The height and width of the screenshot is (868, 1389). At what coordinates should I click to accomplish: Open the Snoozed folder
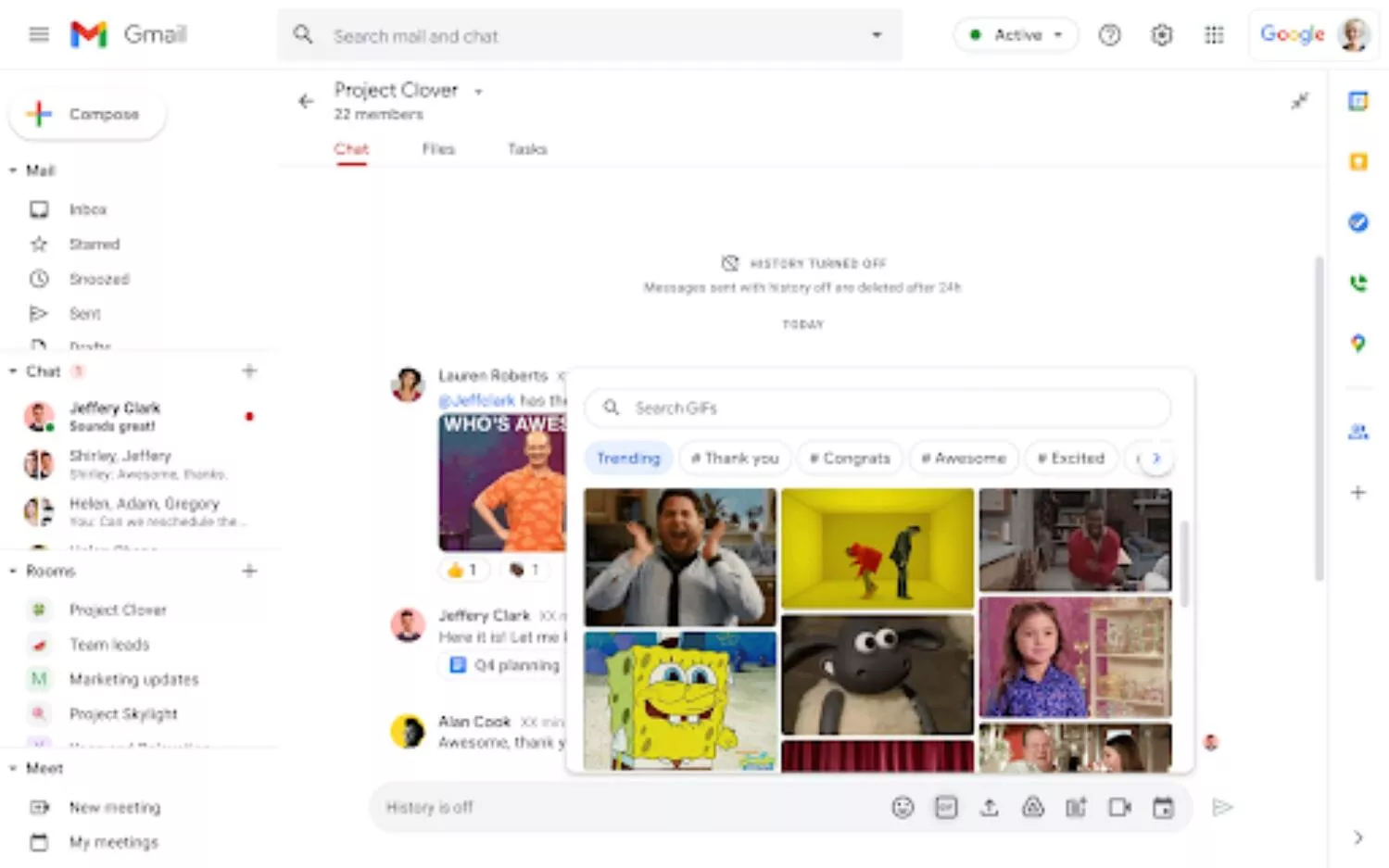tap(98, 279)
